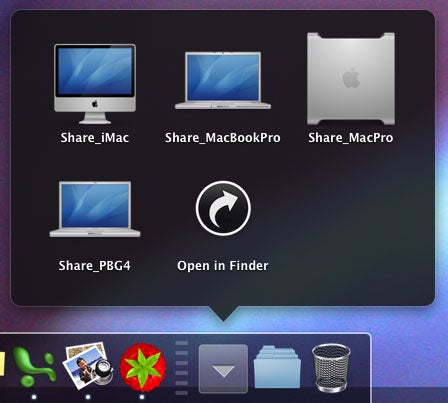Open the Share_PBG4 PowerBook icon
Viewport: 448px width, 403px height.
point(95,209)
